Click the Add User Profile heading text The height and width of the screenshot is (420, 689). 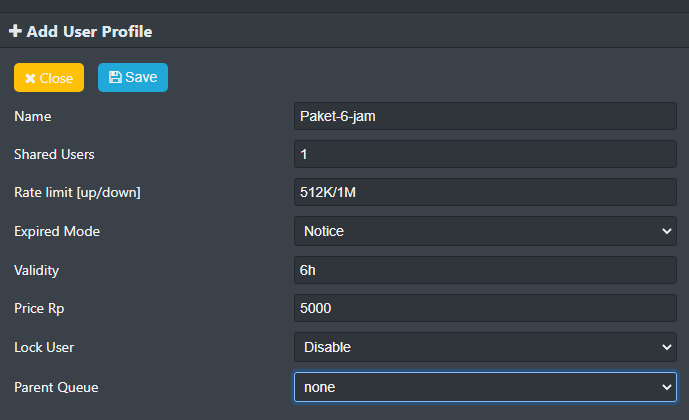(89, 31)
